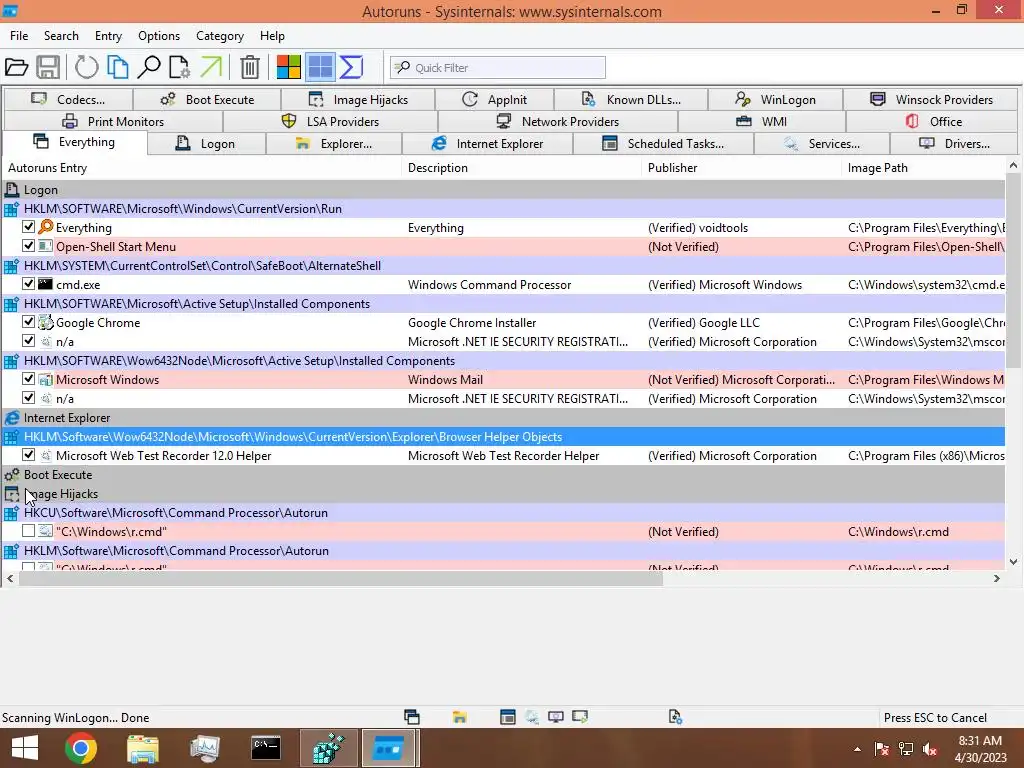This screenshot has height=768, width=1024.
Task: Open the Help menu
Action: [x=272, y=36]
